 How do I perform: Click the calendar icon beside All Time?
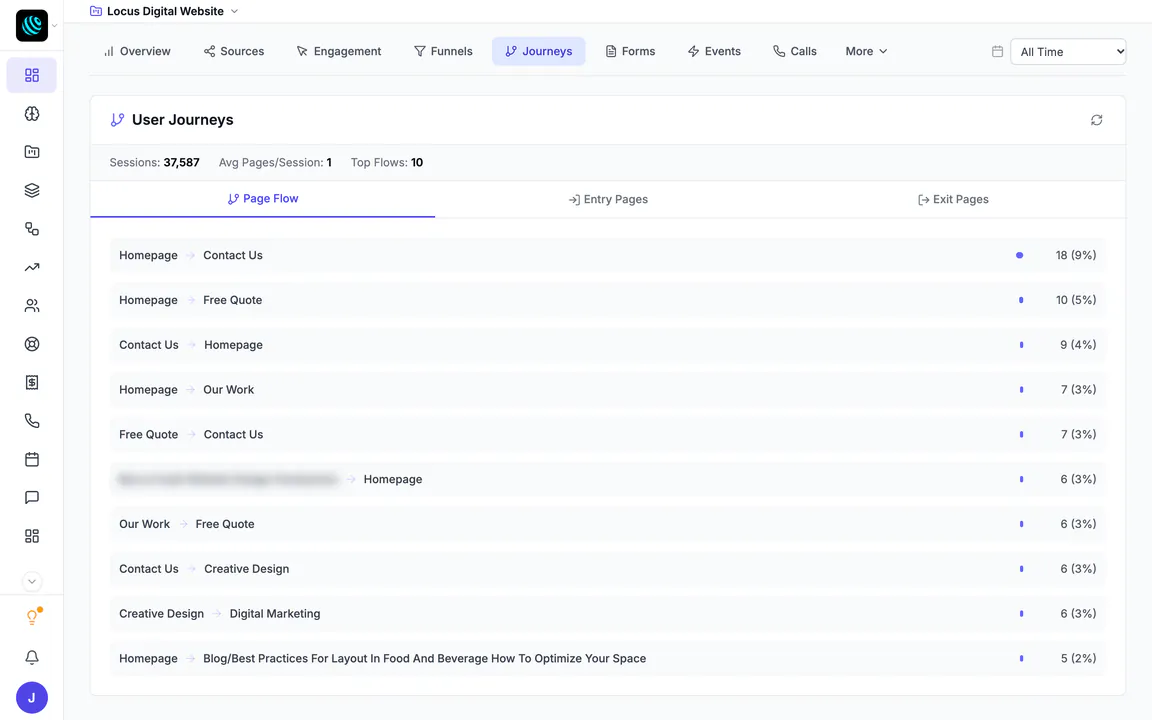(x=997, y=51)
